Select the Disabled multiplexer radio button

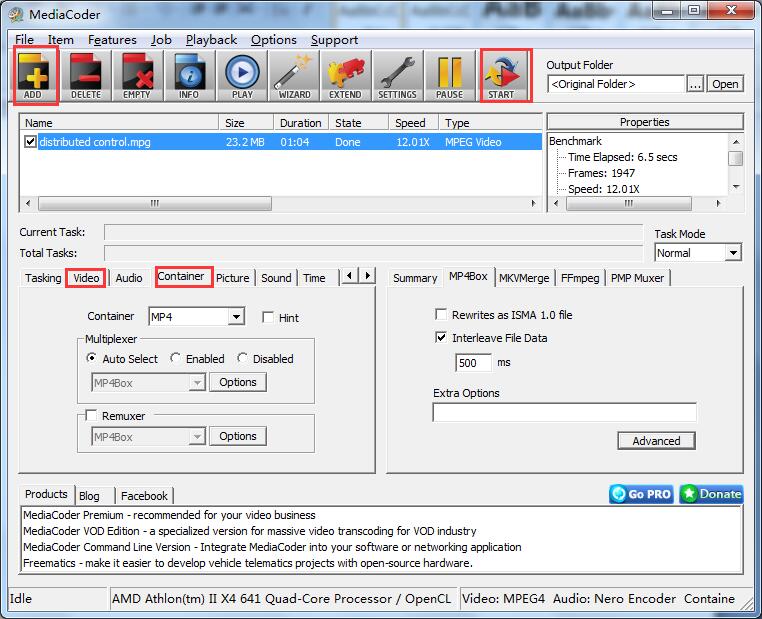pos(243,359)
